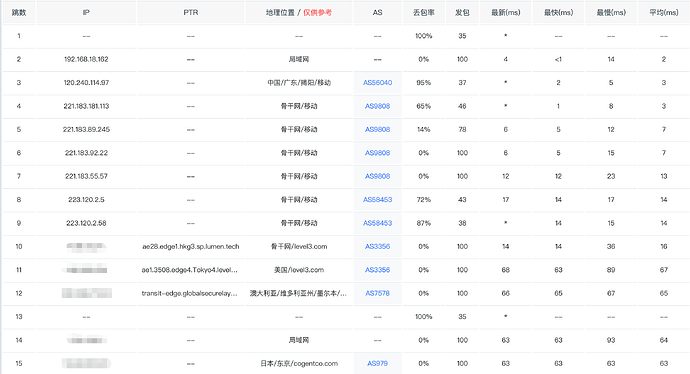The width and height of the screenshot is (690, 374).
Task: Click 100% loss in hop 13 row
Action: (x=423, y=317)
